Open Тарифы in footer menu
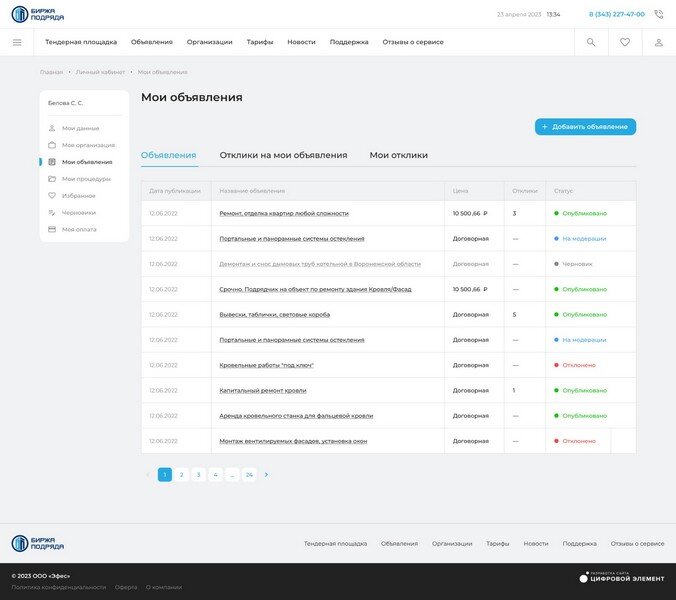The height and width of the screenshot is (600, 676). (x=498, y=544)
